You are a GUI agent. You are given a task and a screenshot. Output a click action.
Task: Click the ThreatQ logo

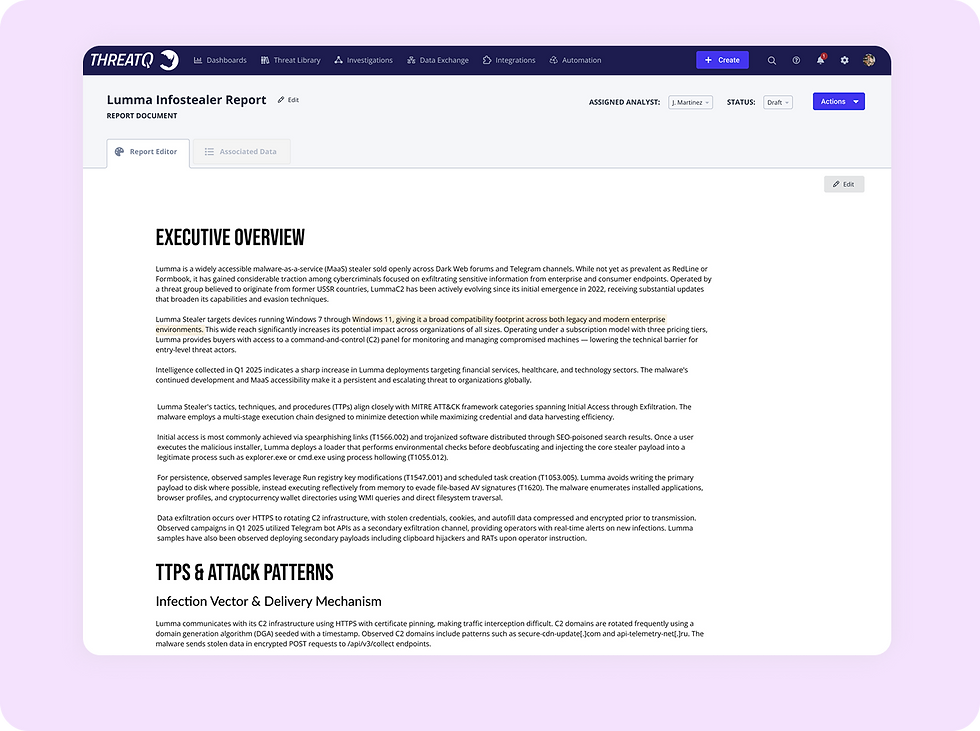click(134, 60)
